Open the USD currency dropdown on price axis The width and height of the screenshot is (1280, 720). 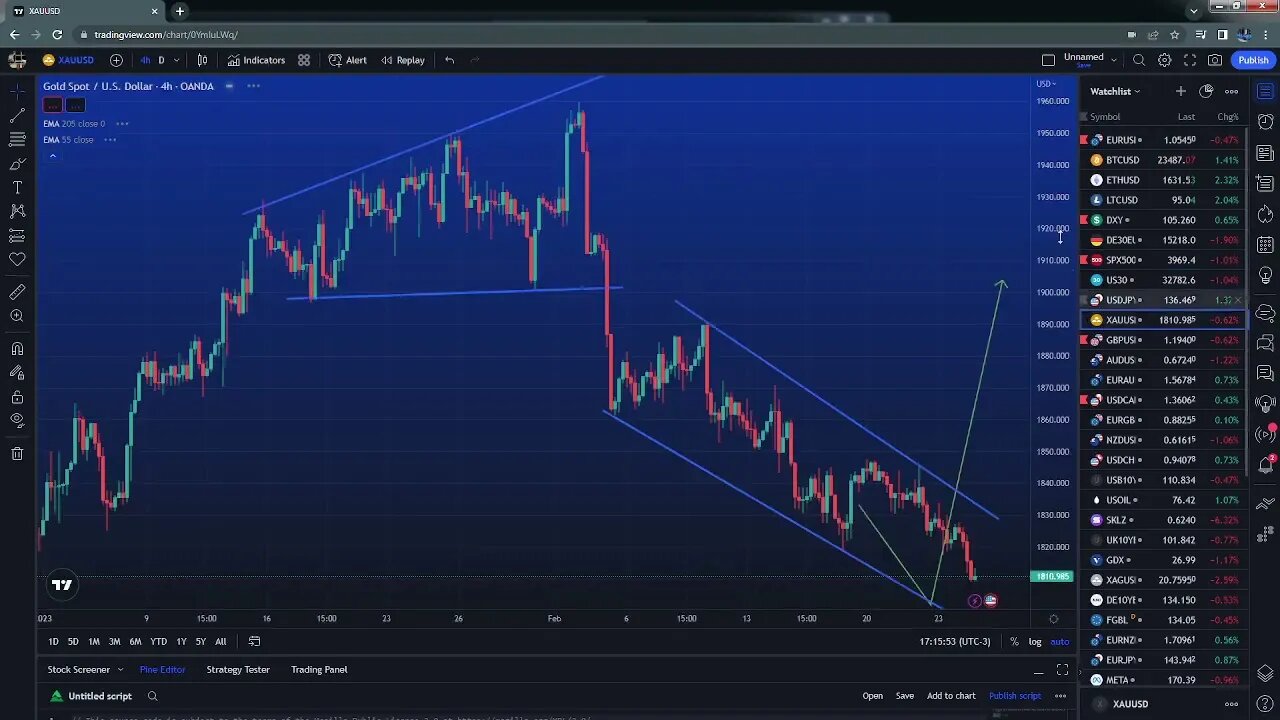[x=1046, y=84]
